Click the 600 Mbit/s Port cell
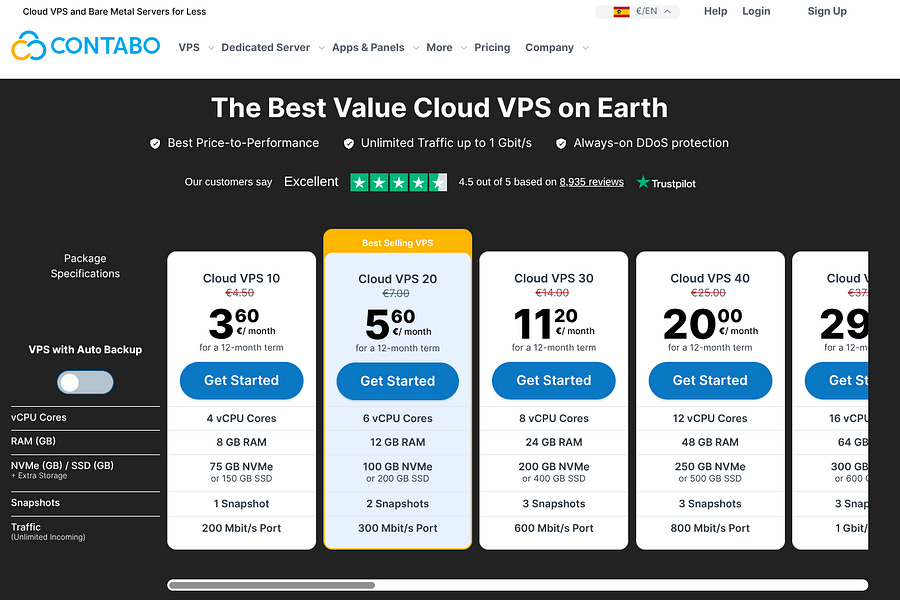This screenshot has height=600, width=900. pos(554,528)
